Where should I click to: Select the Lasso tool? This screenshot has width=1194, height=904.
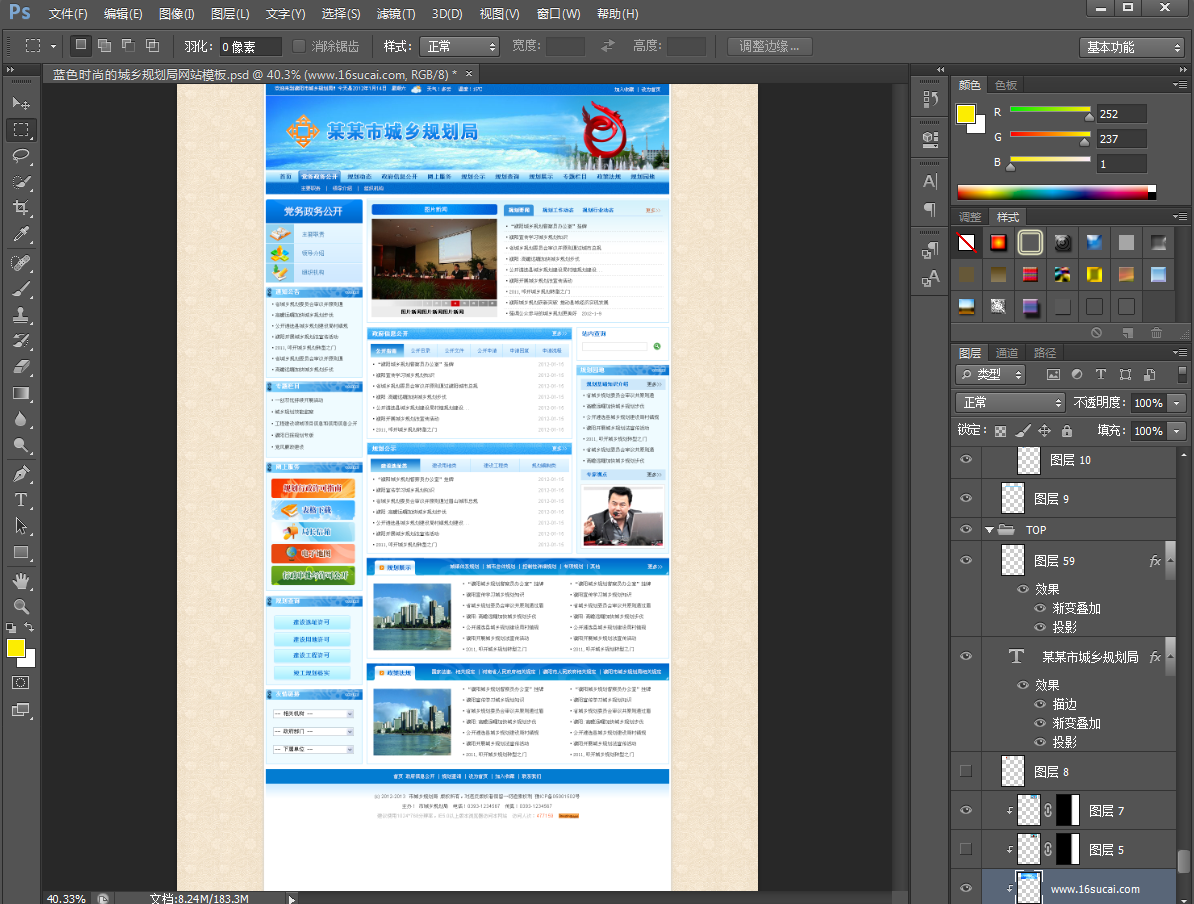pyautogui.click(x=21, y=156)
